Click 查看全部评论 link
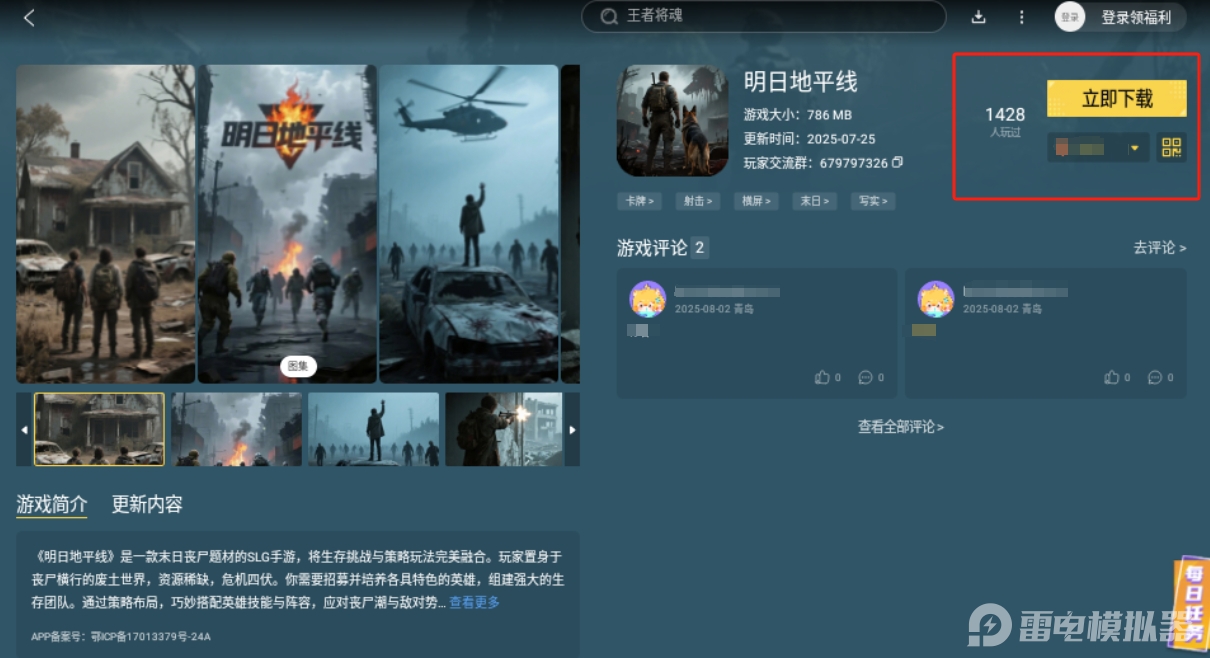This screenshot has height=658, width=1210. click(x=900, y=427)
